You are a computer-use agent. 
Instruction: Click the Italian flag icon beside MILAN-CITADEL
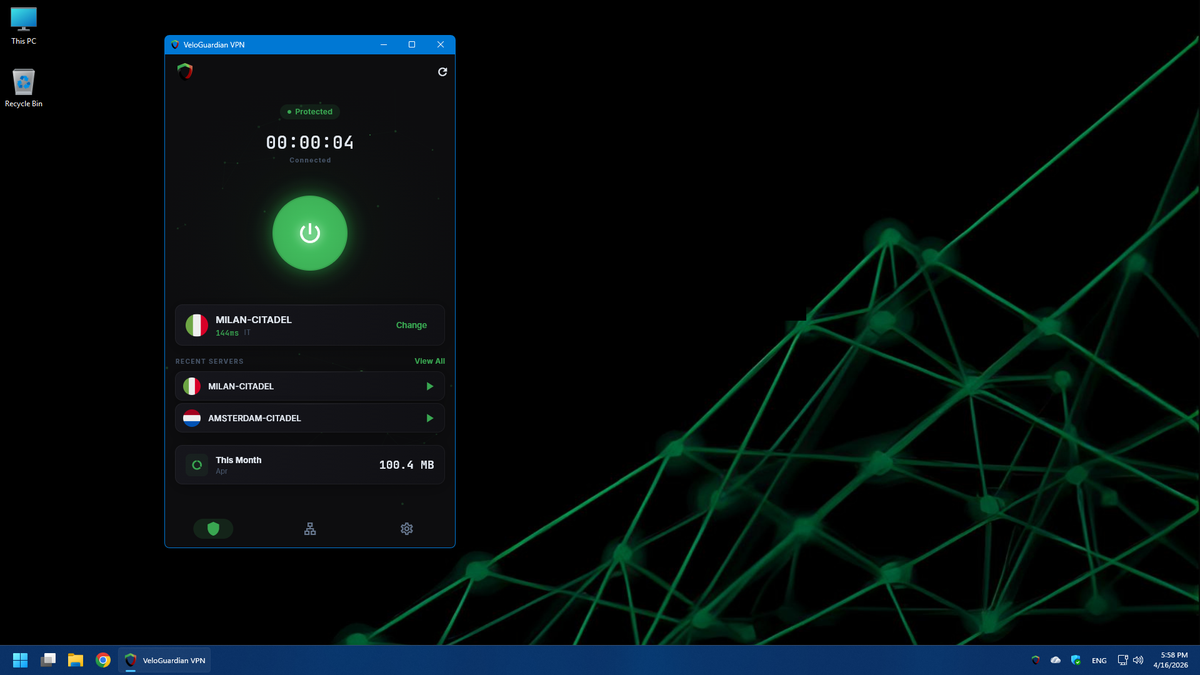pos(196,325)
